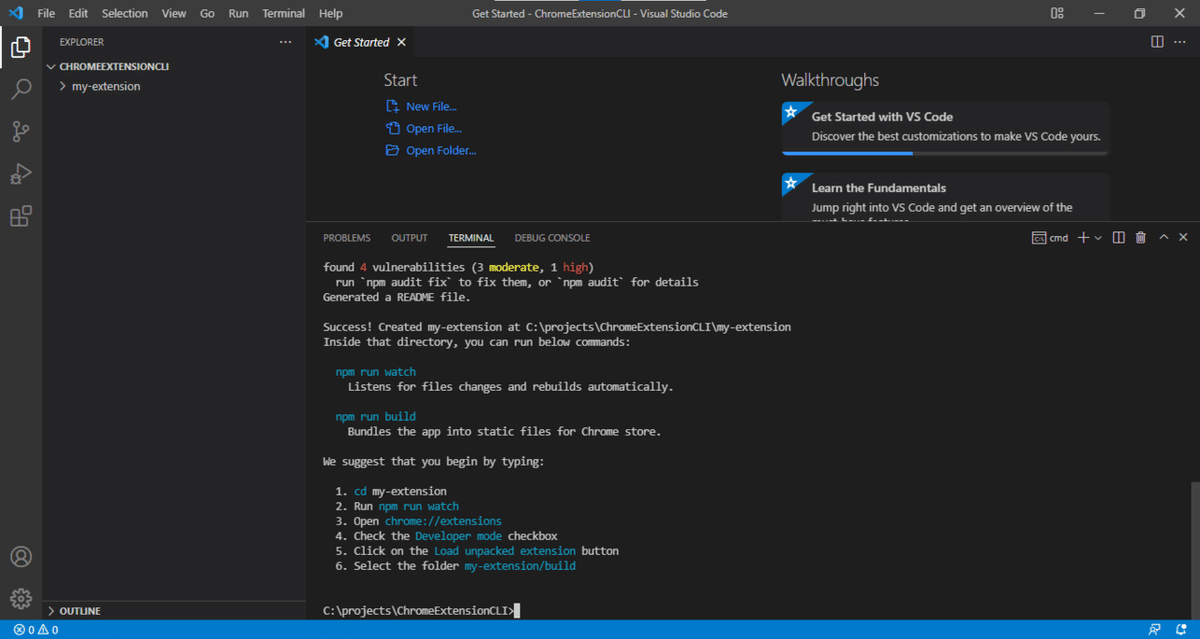Click the Open File link
Viewport: 1200px width, 639px height.
click(423, 128)
